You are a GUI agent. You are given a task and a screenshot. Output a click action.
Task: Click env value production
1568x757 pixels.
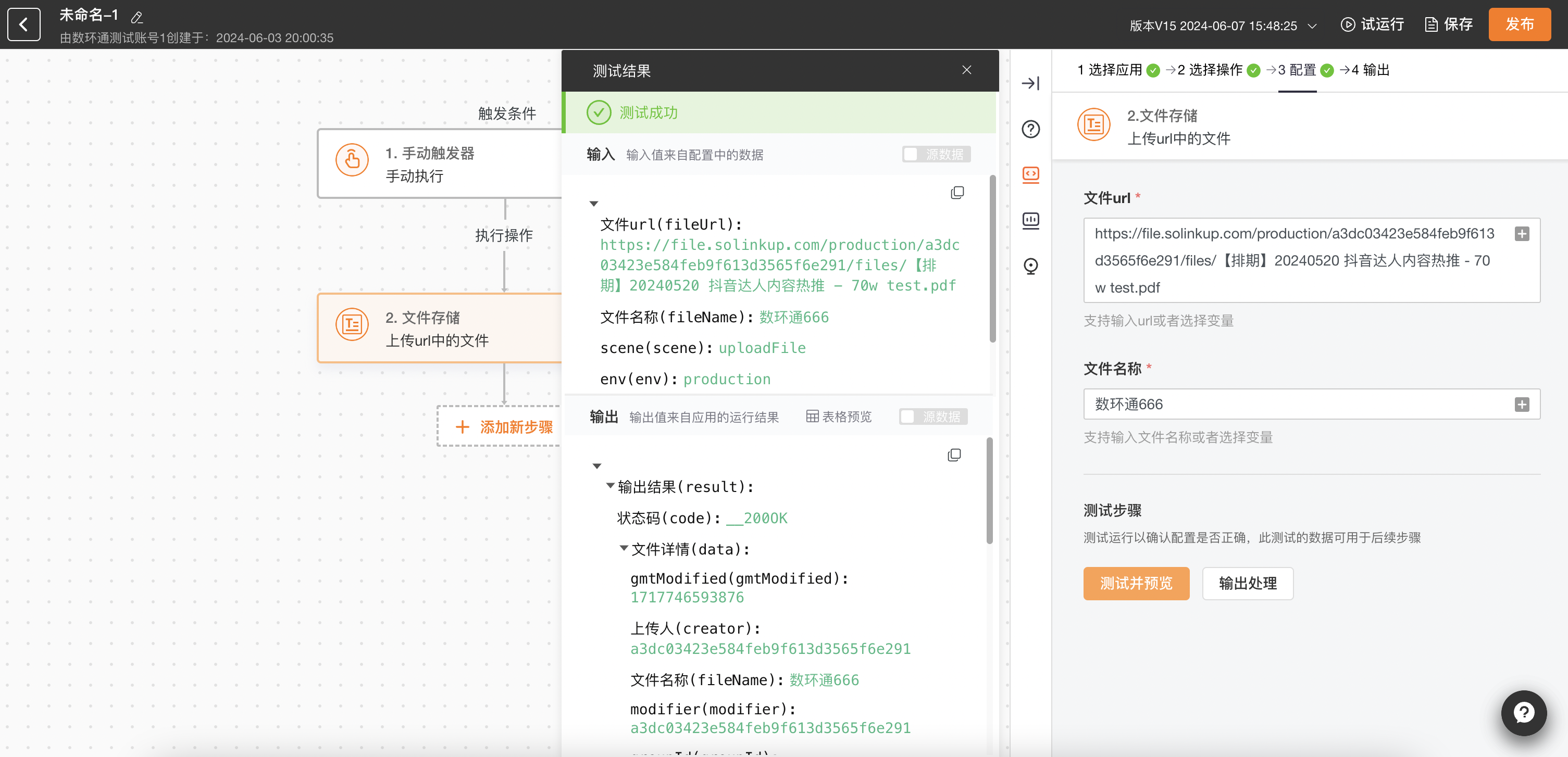point(727,378)
